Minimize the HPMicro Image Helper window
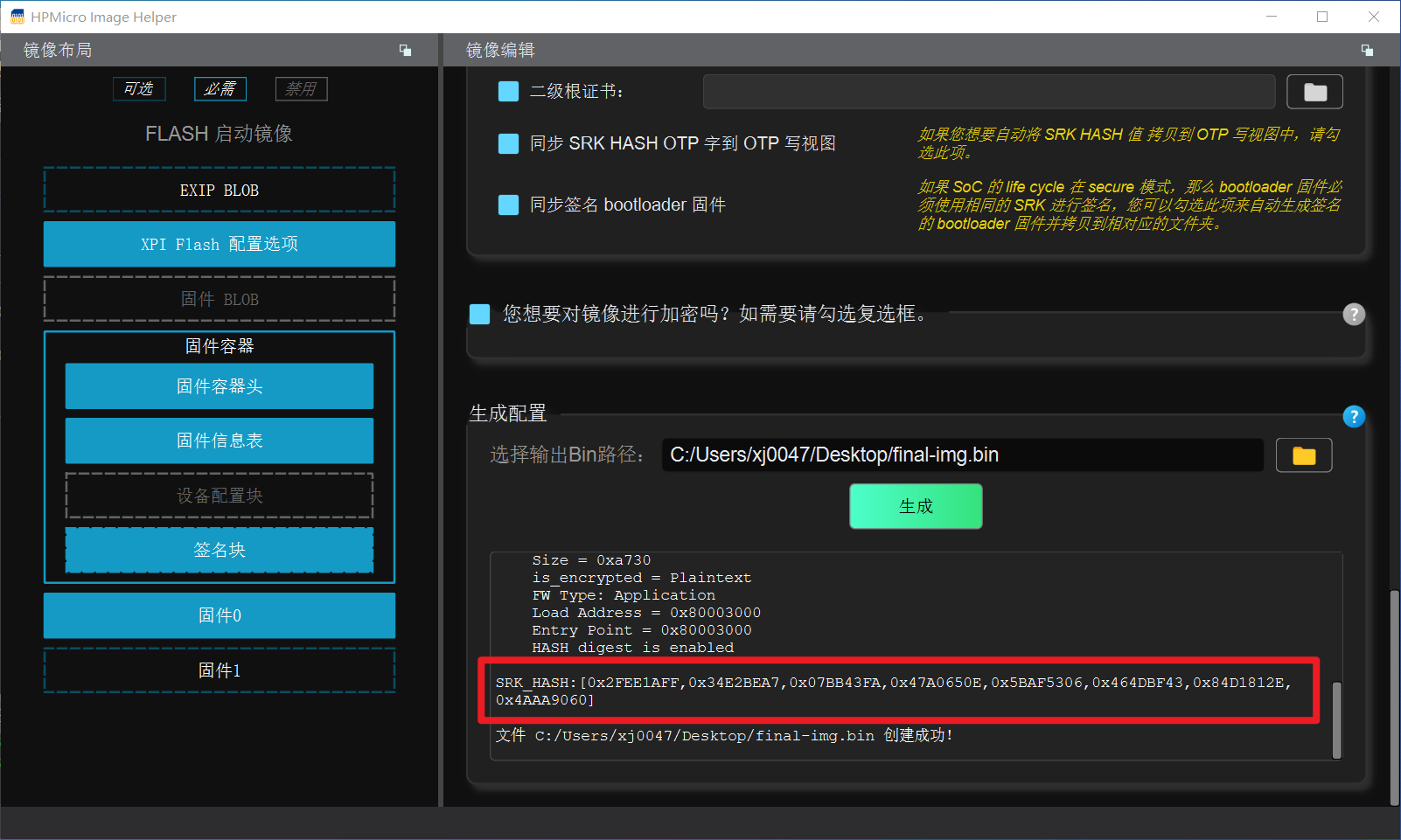The width and height of the screenshot is (1401, 840). (x=1272, y=17)
